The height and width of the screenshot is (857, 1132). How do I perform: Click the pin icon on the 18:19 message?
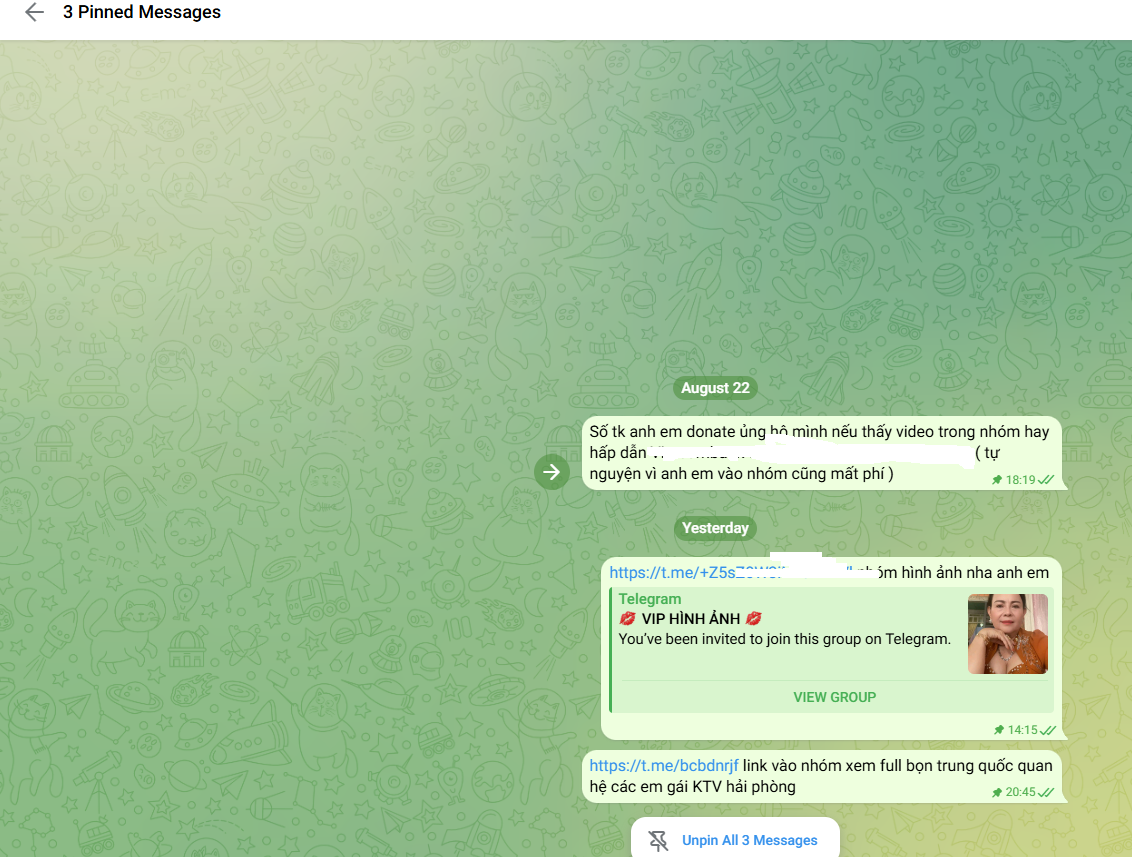tap(997, 480)
